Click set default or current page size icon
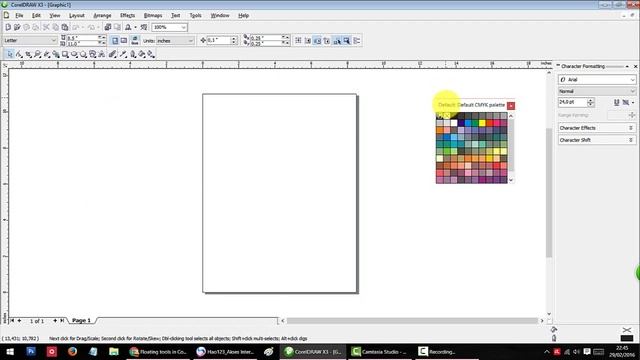 [135, 40]
